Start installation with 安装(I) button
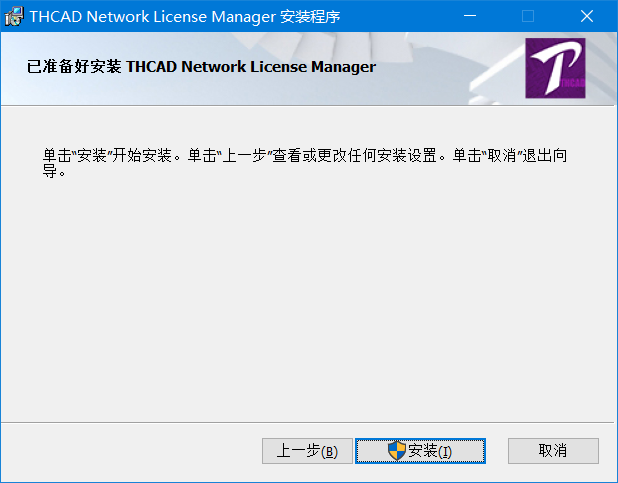This screenshot has width=618, height=483. tap(420, 451)
